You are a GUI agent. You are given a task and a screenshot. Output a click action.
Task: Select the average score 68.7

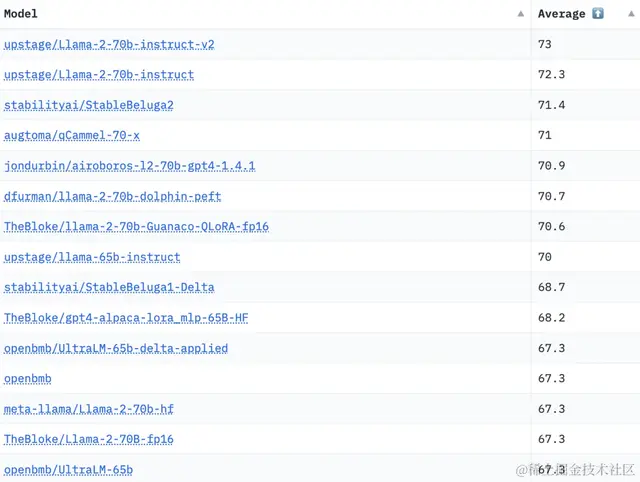point(551,287)
